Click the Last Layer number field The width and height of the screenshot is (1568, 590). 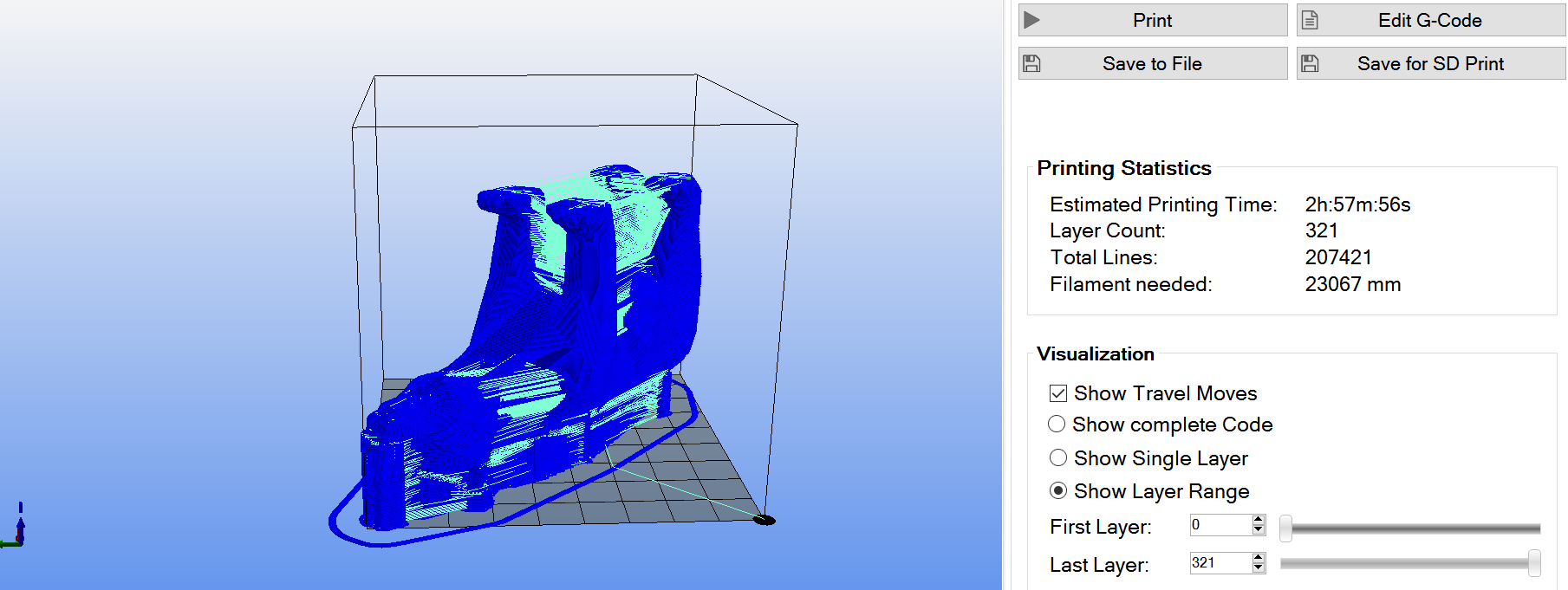click(x=1221, y=563)
